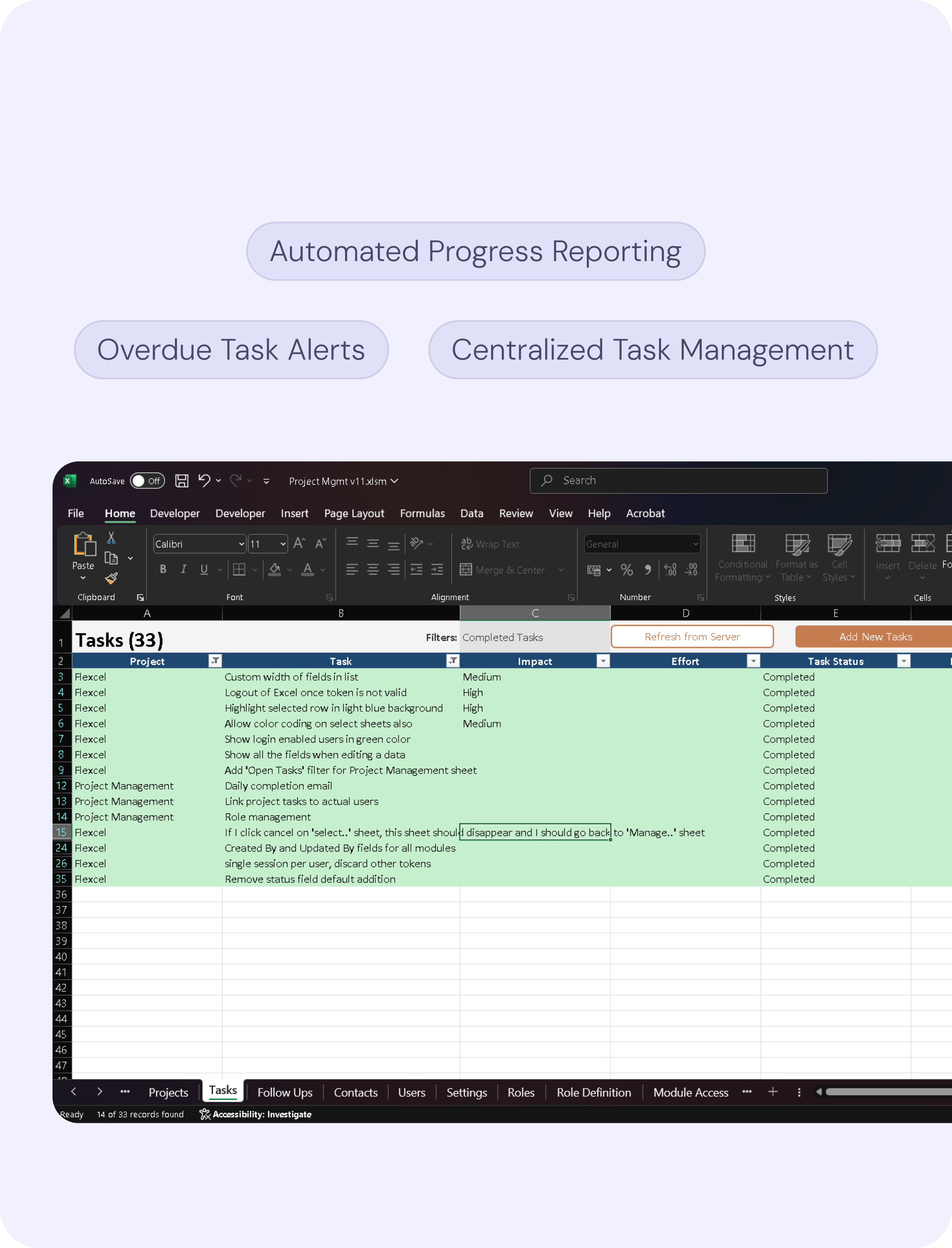Click the Save icon in title bar
This screenshot has width=952, height=1248.
point(181,481)
